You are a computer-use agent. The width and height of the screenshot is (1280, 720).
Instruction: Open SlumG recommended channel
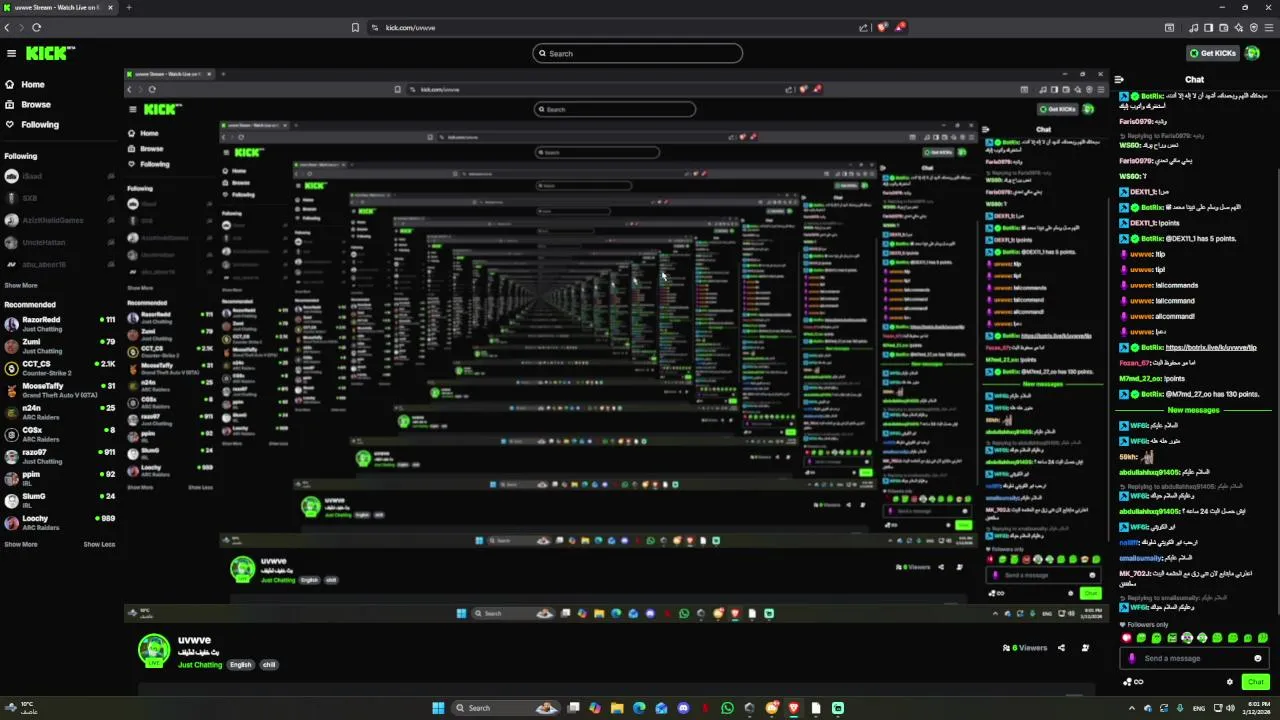[x=60, y=500]
